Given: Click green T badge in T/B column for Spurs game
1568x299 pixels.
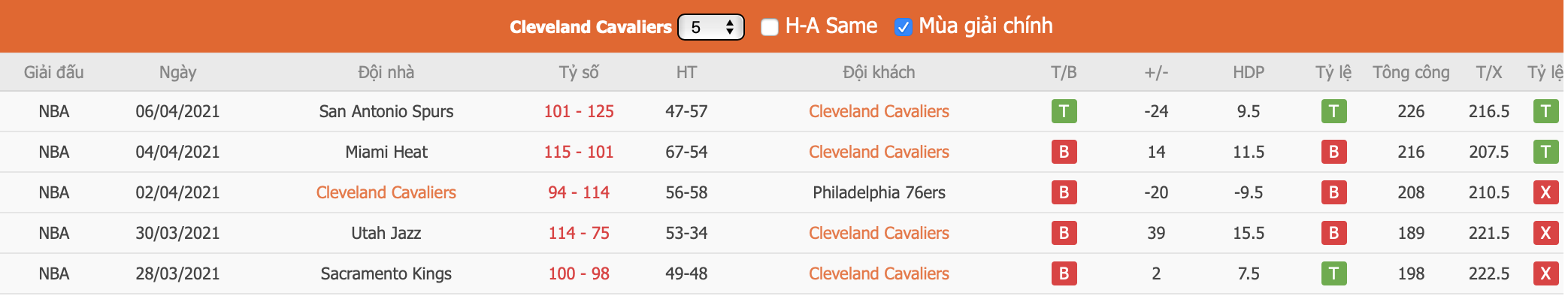Looking at the screenshot, I should 1064,111.
